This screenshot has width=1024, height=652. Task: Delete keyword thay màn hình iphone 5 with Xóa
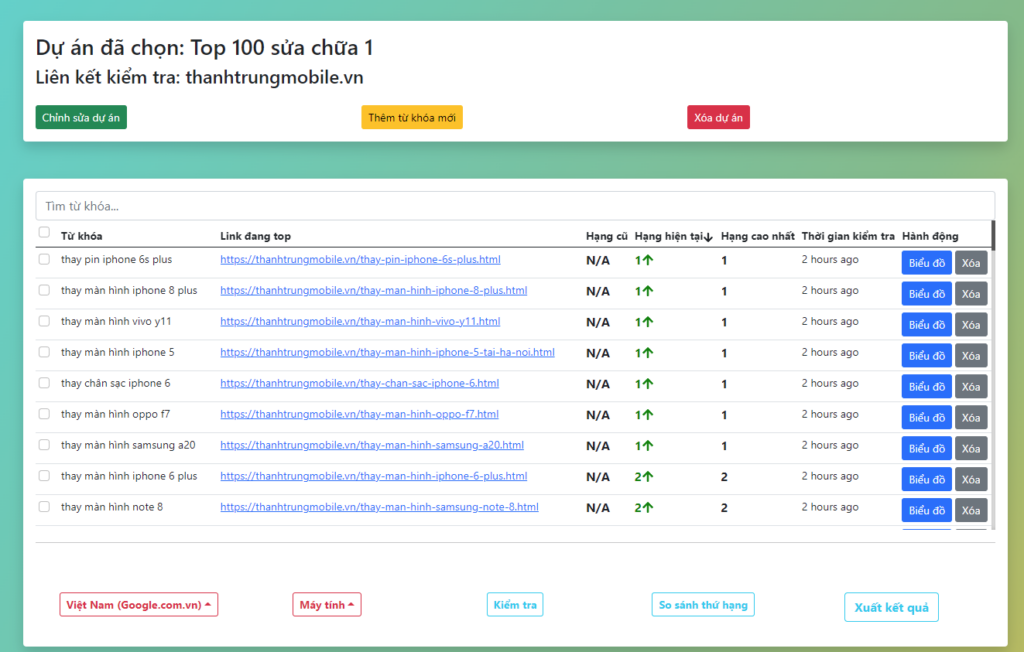[x=970, y=356]
